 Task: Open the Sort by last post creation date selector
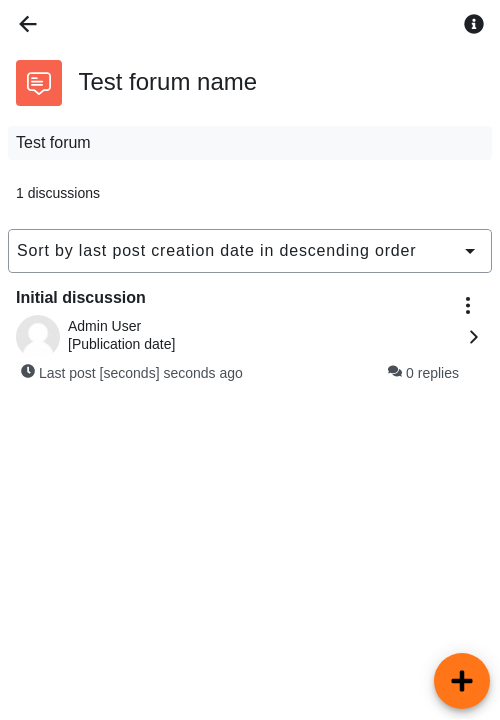(x=250, y=251)
